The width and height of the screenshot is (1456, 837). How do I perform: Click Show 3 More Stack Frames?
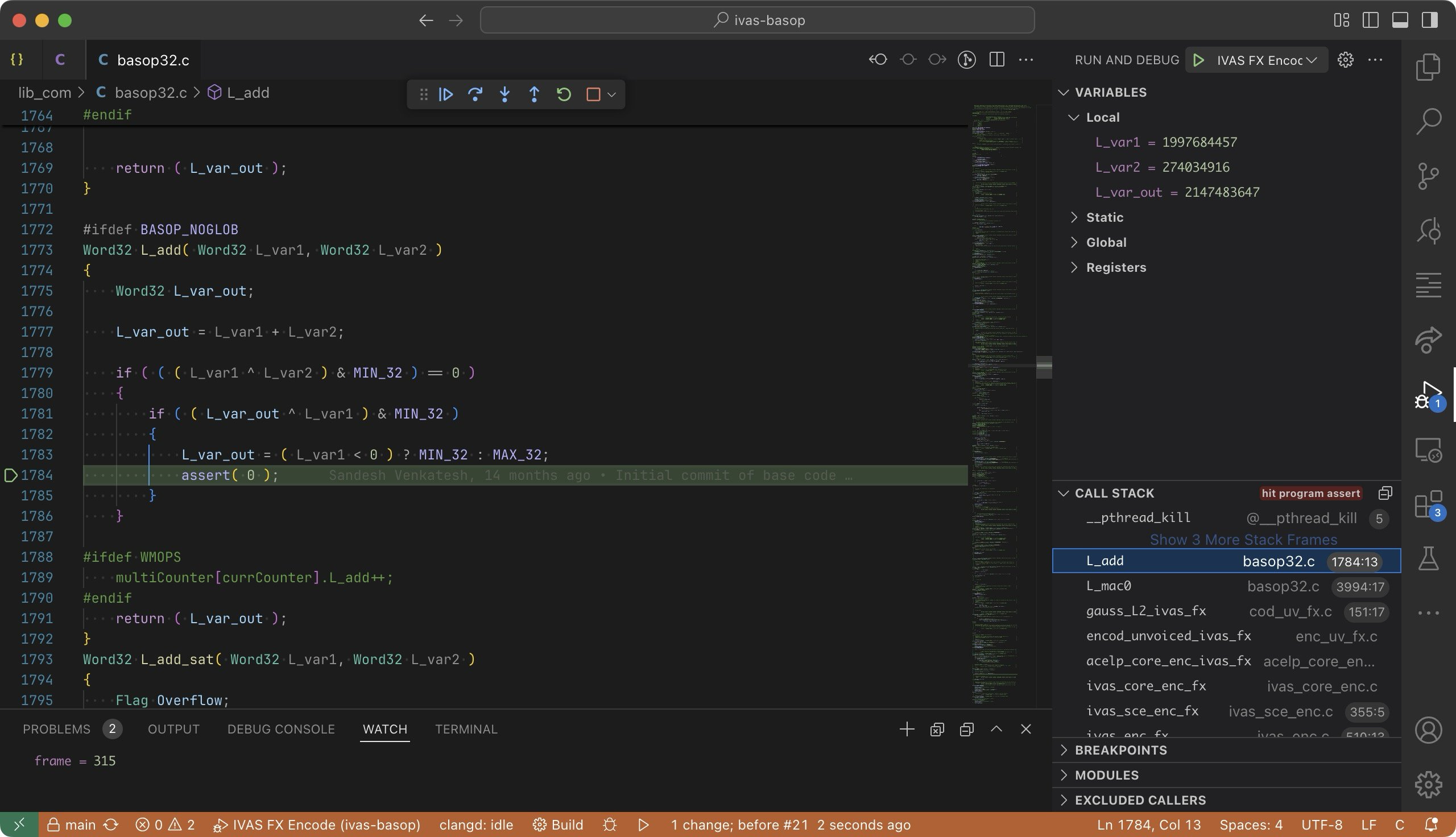(1243, 540)
